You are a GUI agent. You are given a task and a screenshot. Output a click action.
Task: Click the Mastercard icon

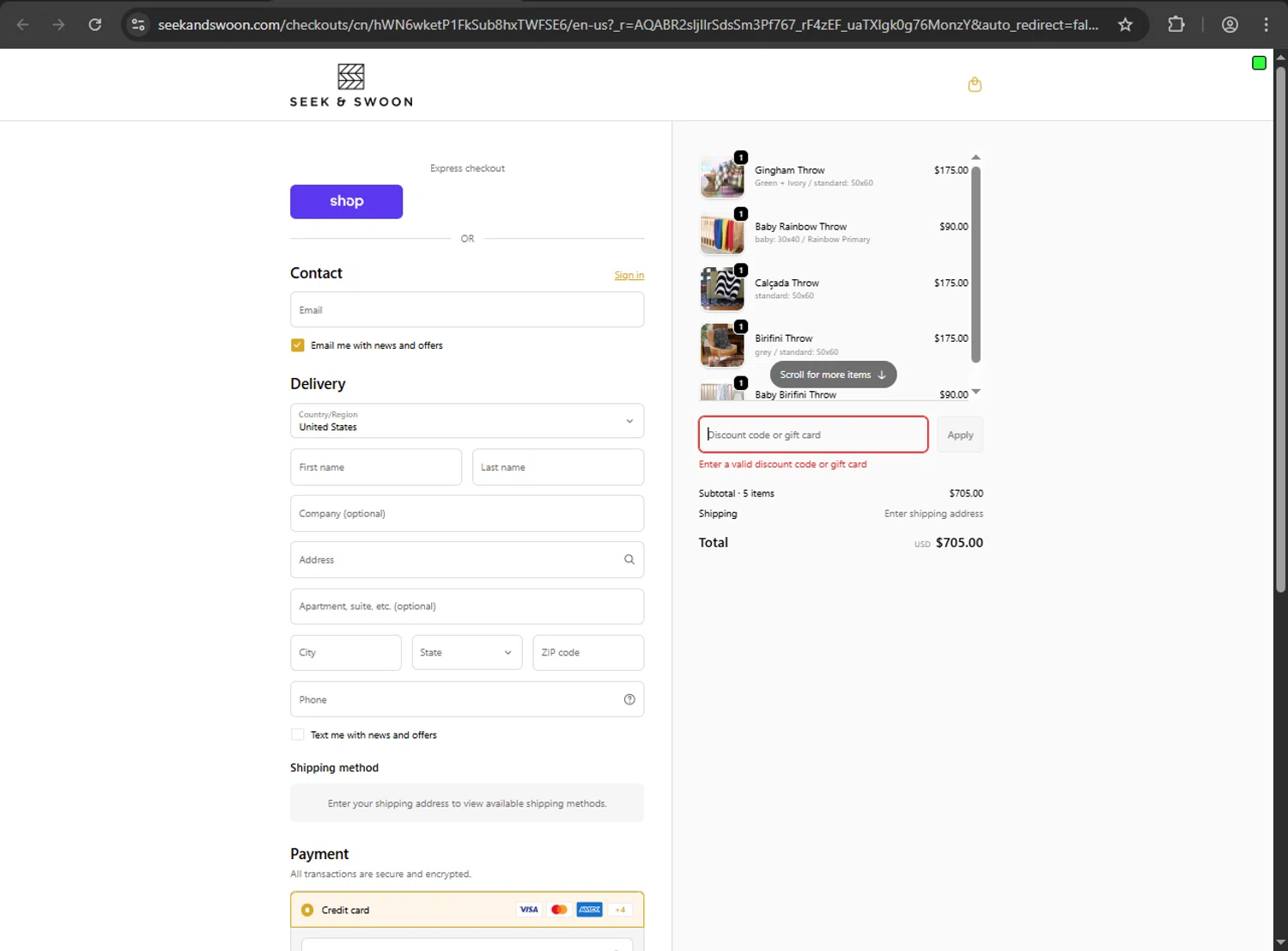[x=559, y=910]
